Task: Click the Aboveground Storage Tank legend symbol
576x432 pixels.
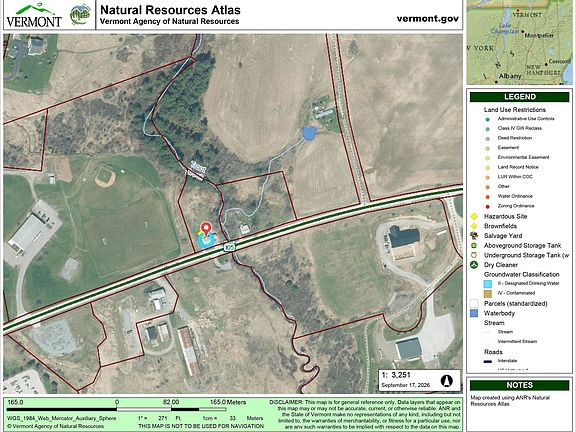Action: pyautogui.click(x=474, y=245)
